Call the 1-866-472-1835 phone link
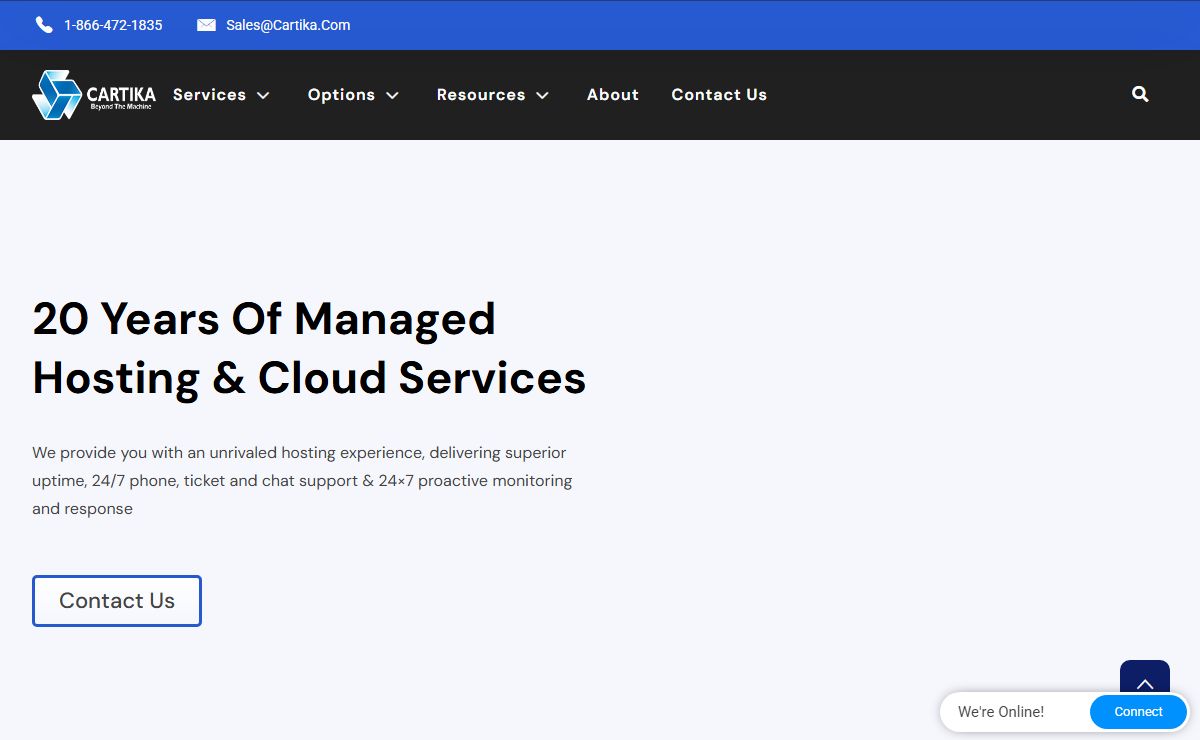The image size is (1200, 740). click(113, 25)
